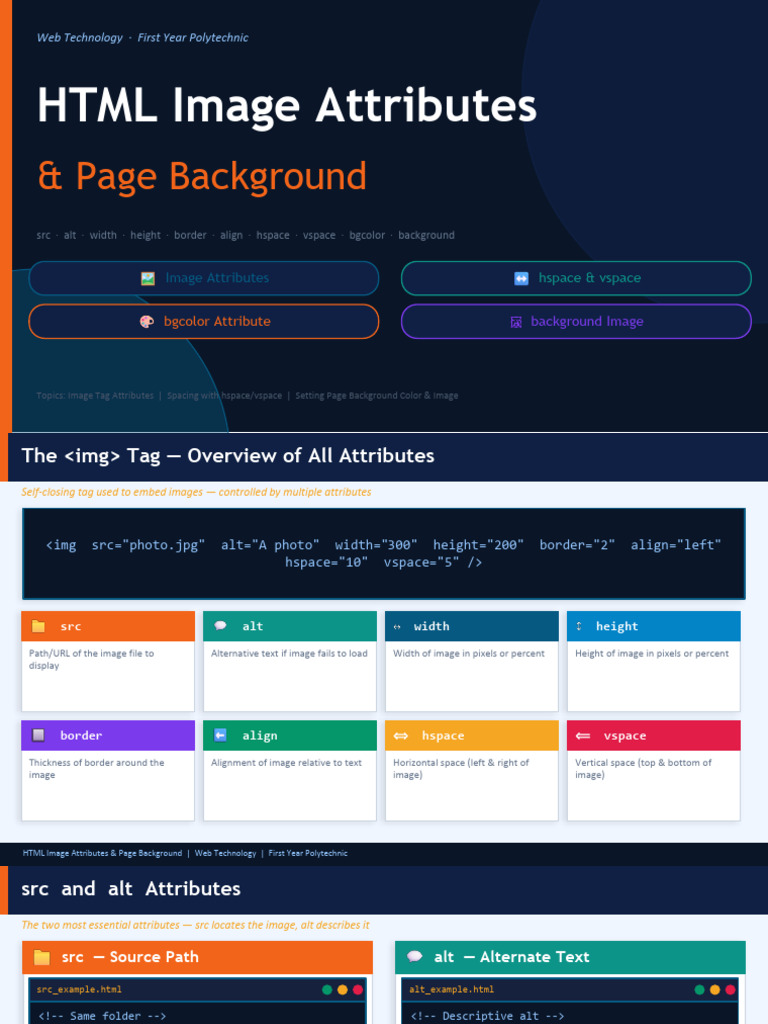Click 'Thickness of border around the image' text
The image size is (768, 1024).
[97, 769]
